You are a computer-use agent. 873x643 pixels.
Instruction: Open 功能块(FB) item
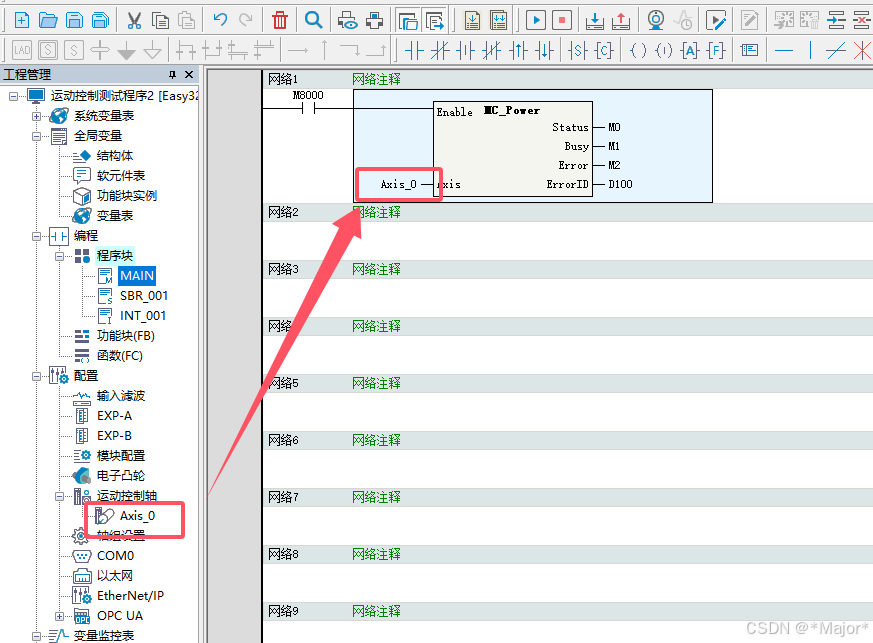click(125, 336)
